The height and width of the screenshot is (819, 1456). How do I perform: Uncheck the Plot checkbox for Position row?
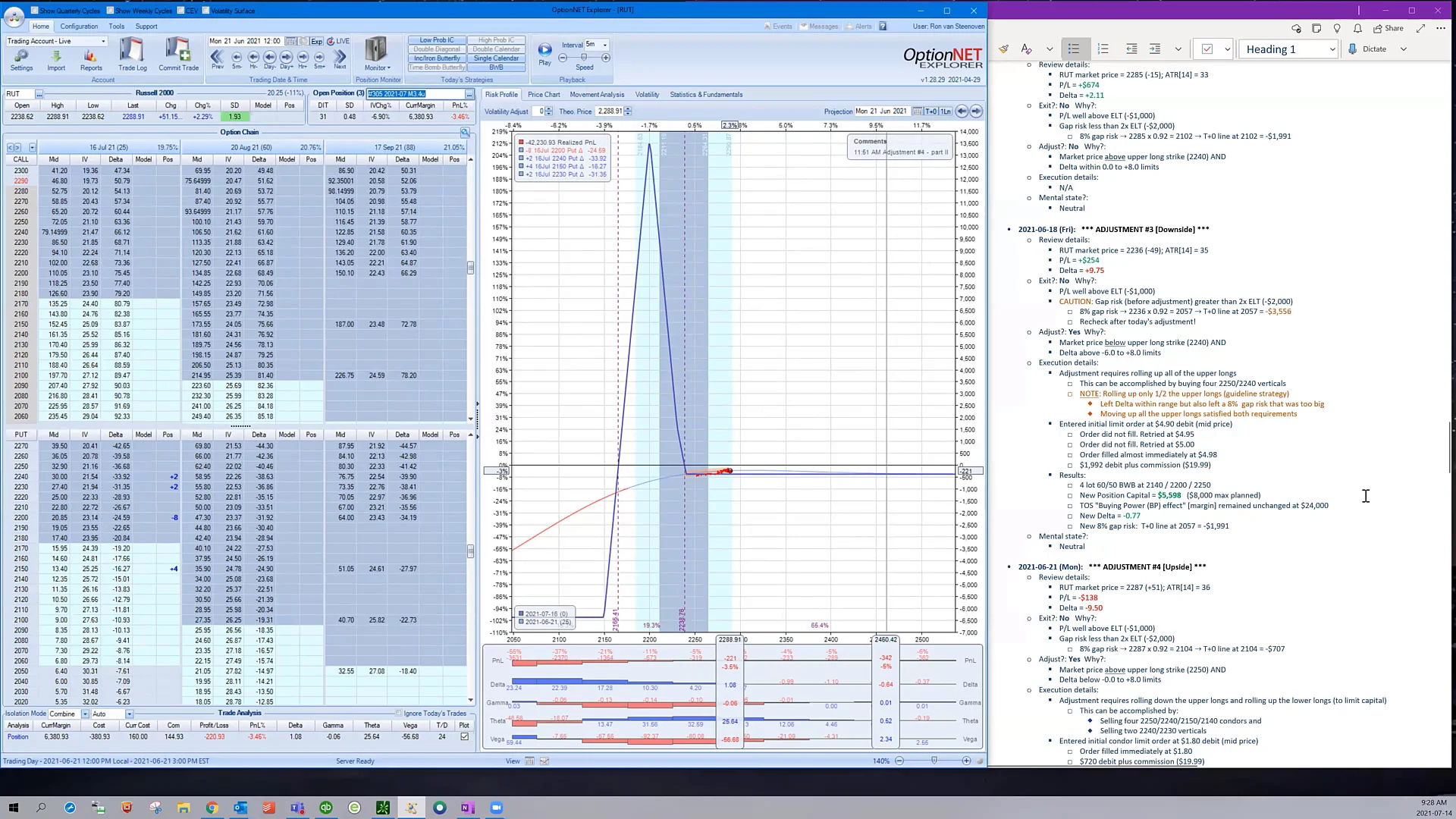(464, 736)
